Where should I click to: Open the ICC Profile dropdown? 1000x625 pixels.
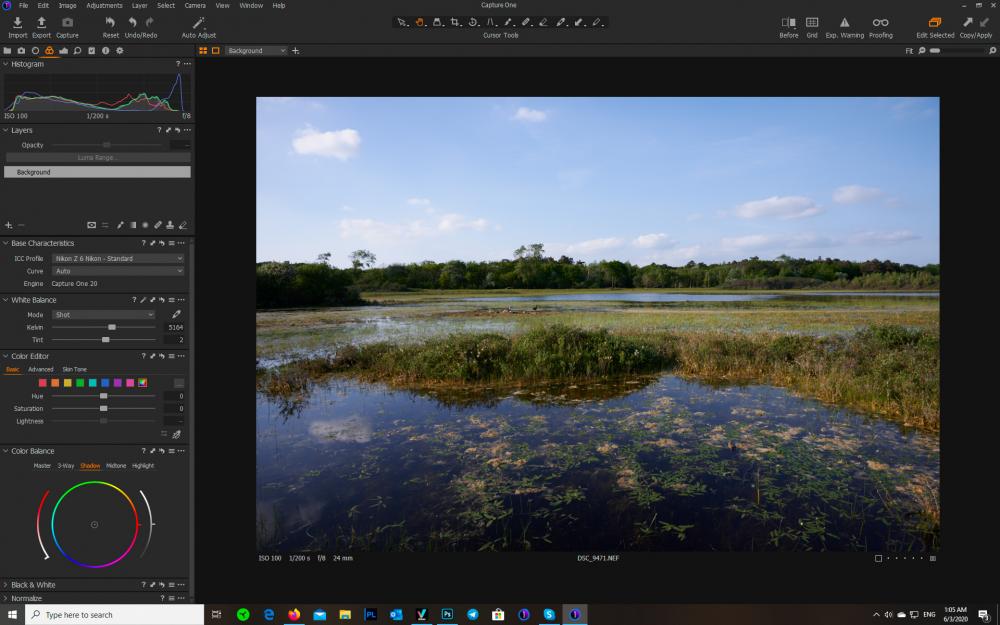[118, 258]
